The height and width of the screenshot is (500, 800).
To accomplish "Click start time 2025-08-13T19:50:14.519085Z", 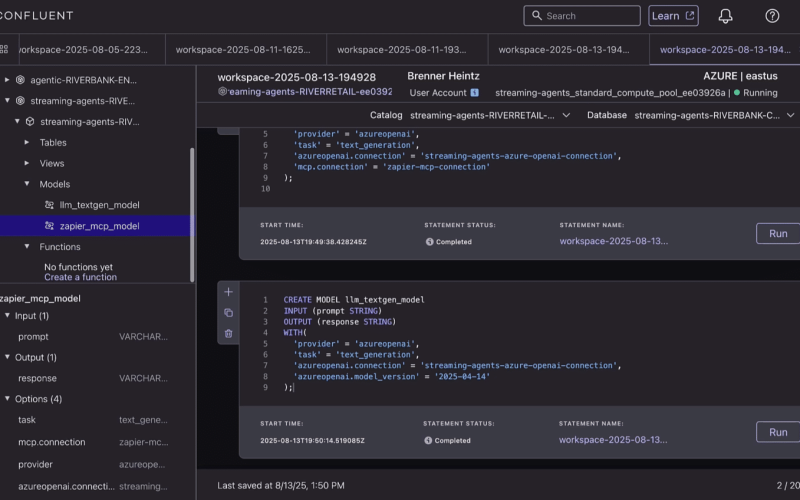I will pyautogui.click(x=312, y=440).
